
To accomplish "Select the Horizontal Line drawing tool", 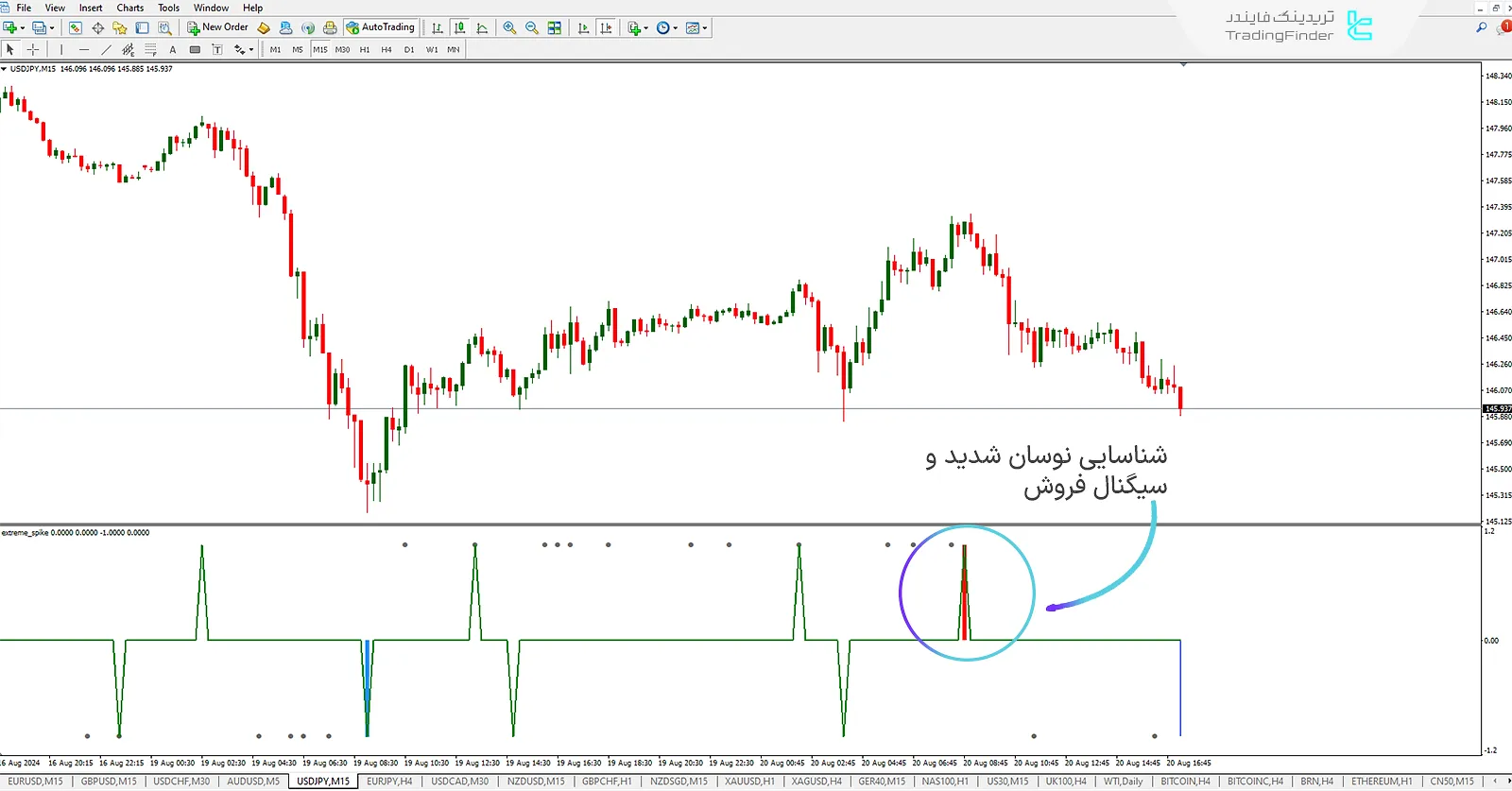I will coord(84,49).
